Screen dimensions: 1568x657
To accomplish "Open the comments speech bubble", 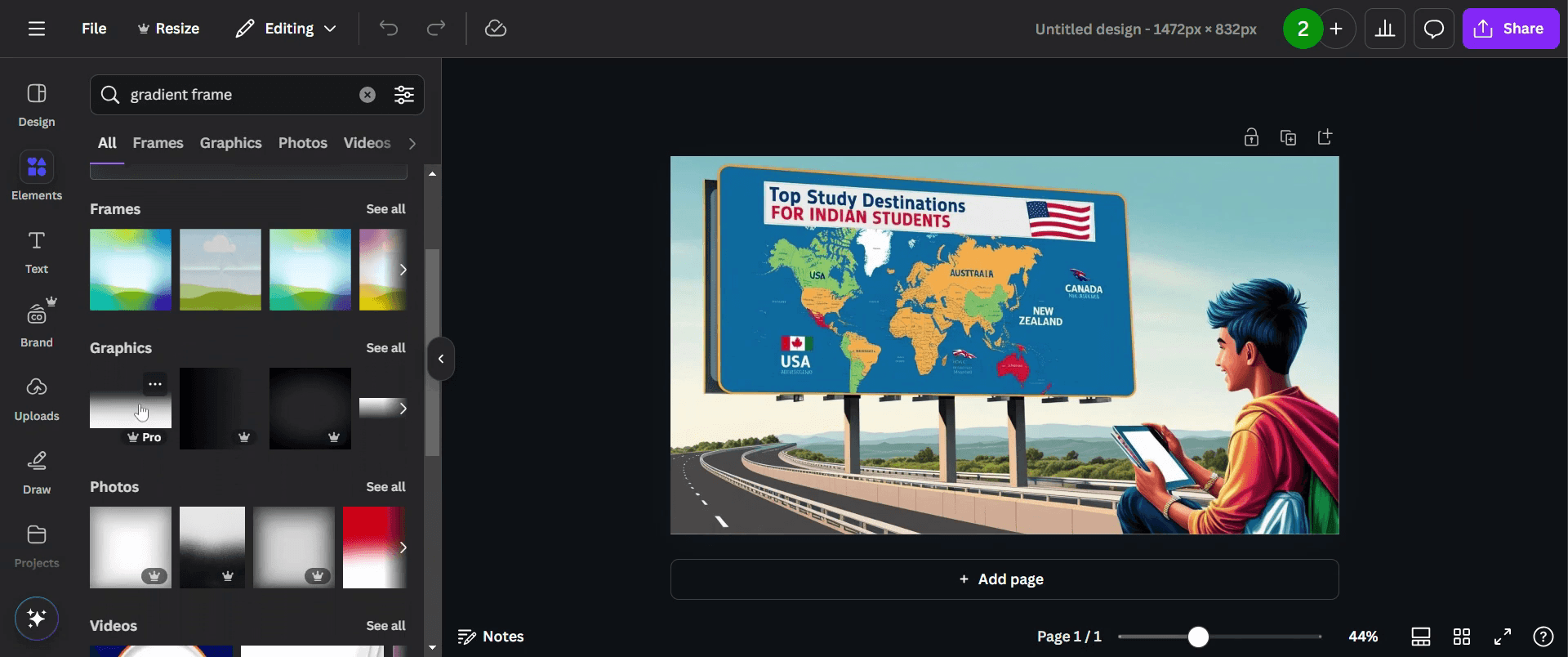I will 1434,29.
